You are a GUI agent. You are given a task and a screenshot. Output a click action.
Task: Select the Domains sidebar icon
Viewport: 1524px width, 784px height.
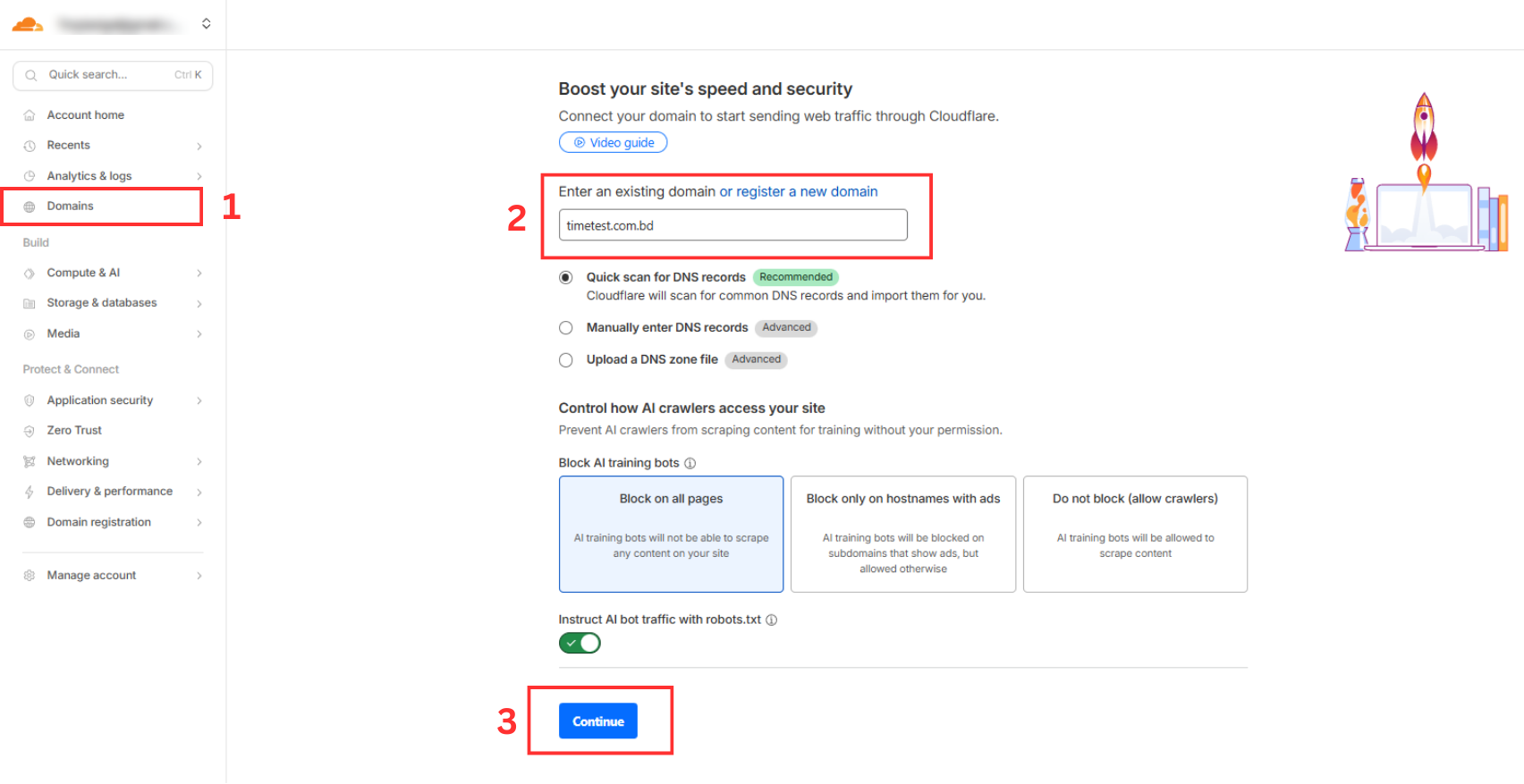[x=30, y=206]
